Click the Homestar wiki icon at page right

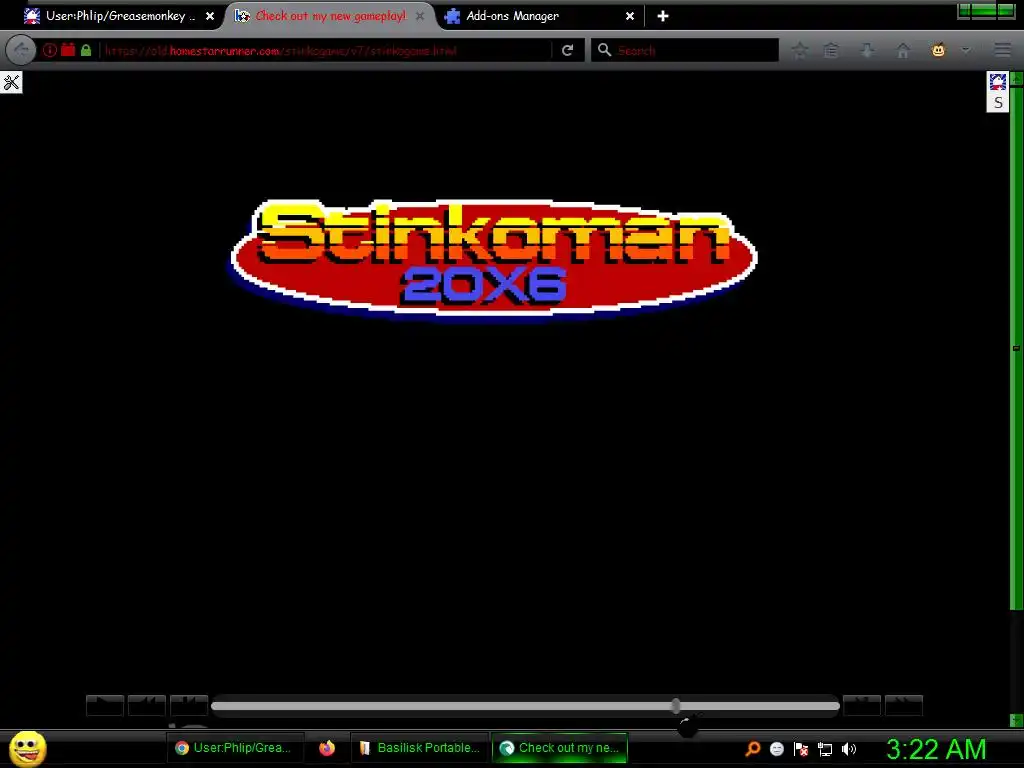[x=998, y=82]
